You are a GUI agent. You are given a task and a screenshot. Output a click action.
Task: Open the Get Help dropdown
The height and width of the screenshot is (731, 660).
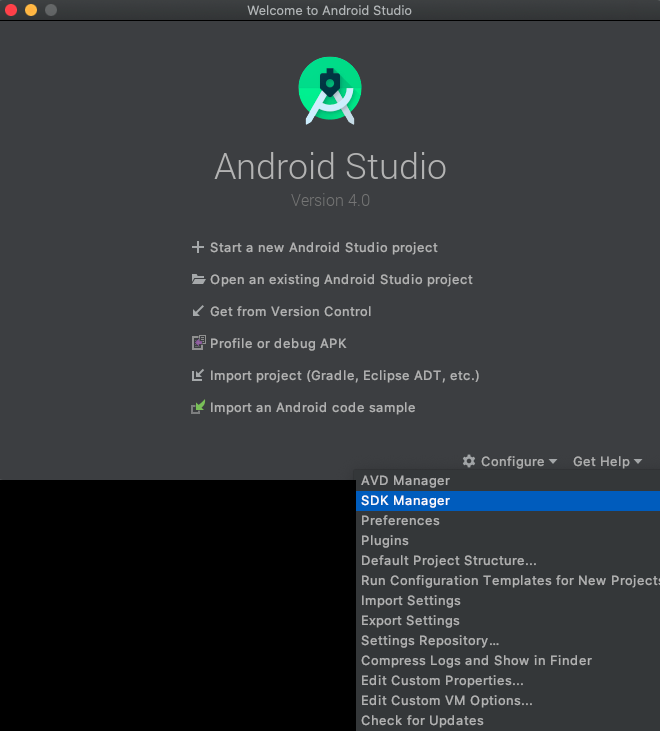[607, 462]
